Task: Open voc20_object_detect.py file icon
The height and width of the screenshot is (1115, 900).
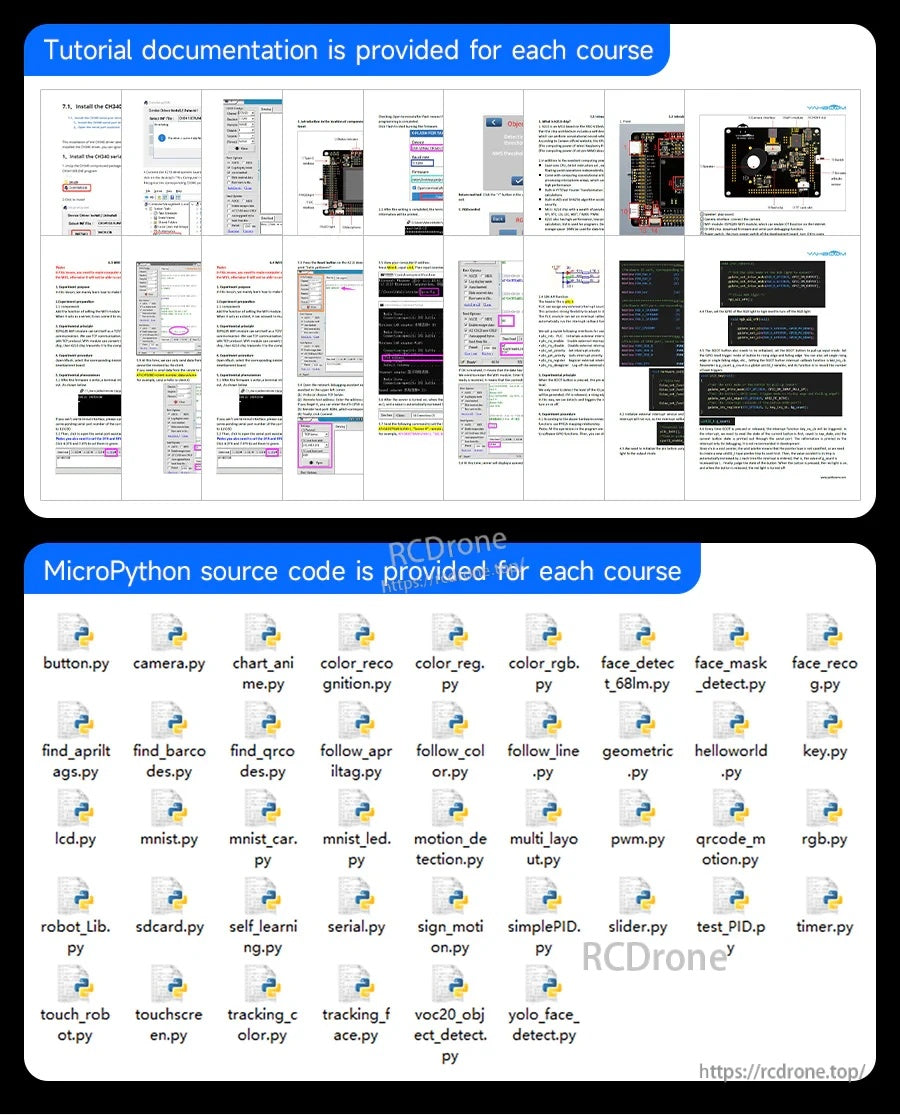Action: coord(450,983)
